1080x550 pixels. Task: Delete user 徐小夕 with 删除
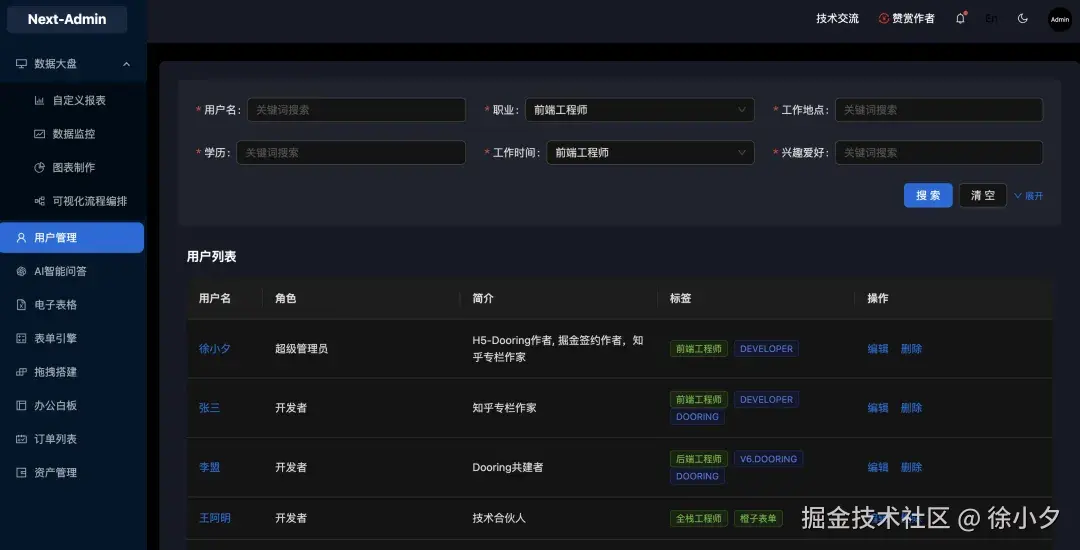click(x=911, y=349)
